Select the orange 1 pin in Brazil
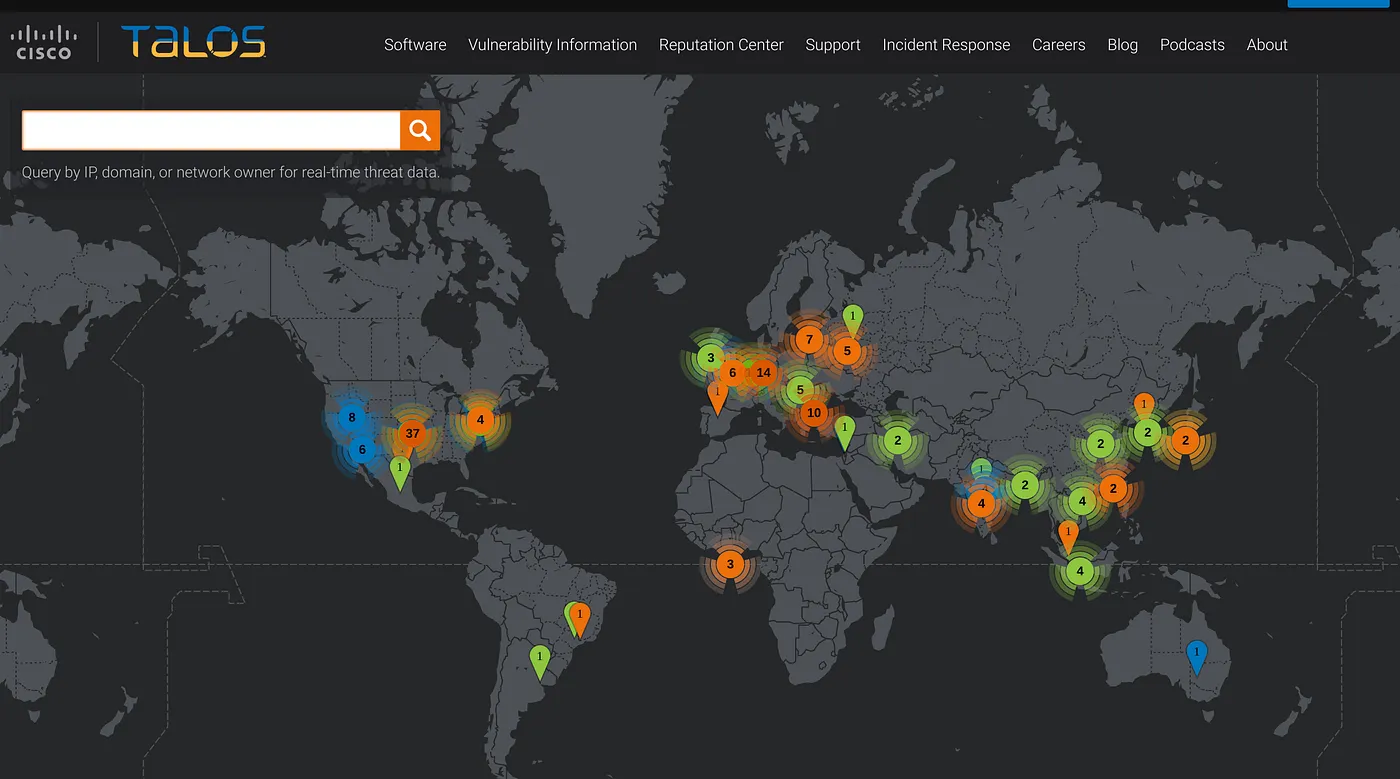This screenshot has width=1400, height=779. [x=580, y=619]
